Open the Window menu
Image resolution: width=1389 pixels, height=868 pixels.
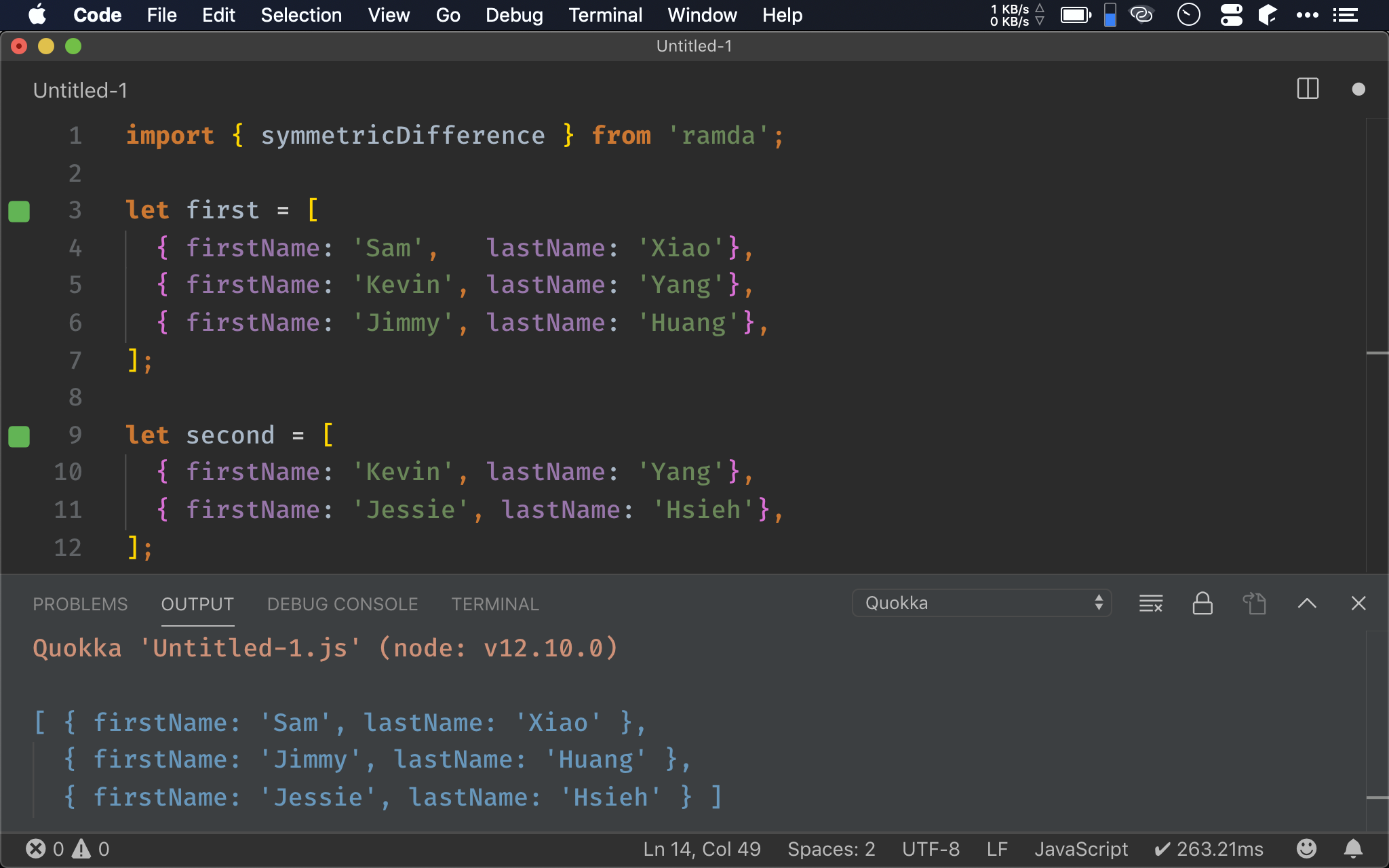coord(702,15)
